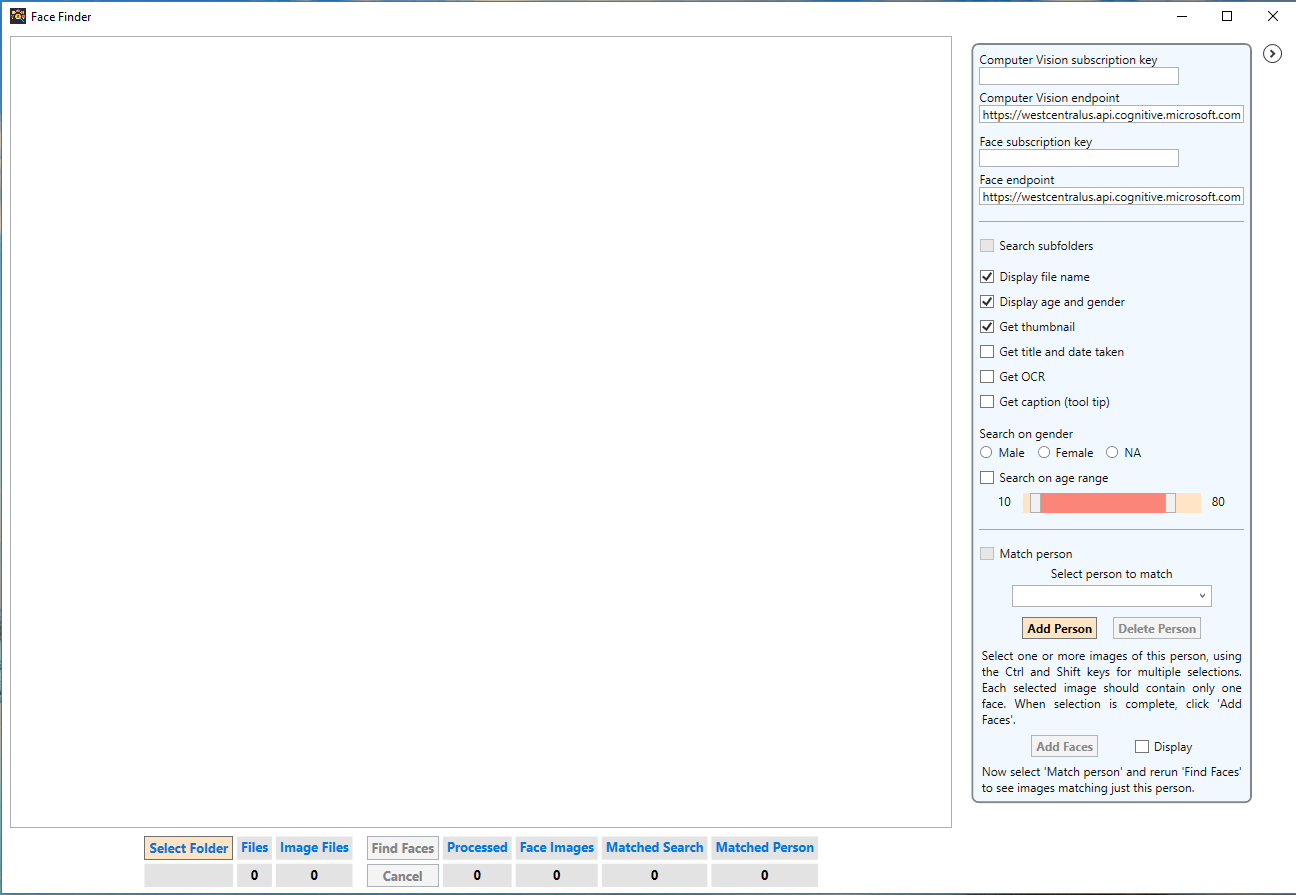Enable Get title and date taken
The image size is (1296, 895).
pyautogui.click(x=987, y=352)
